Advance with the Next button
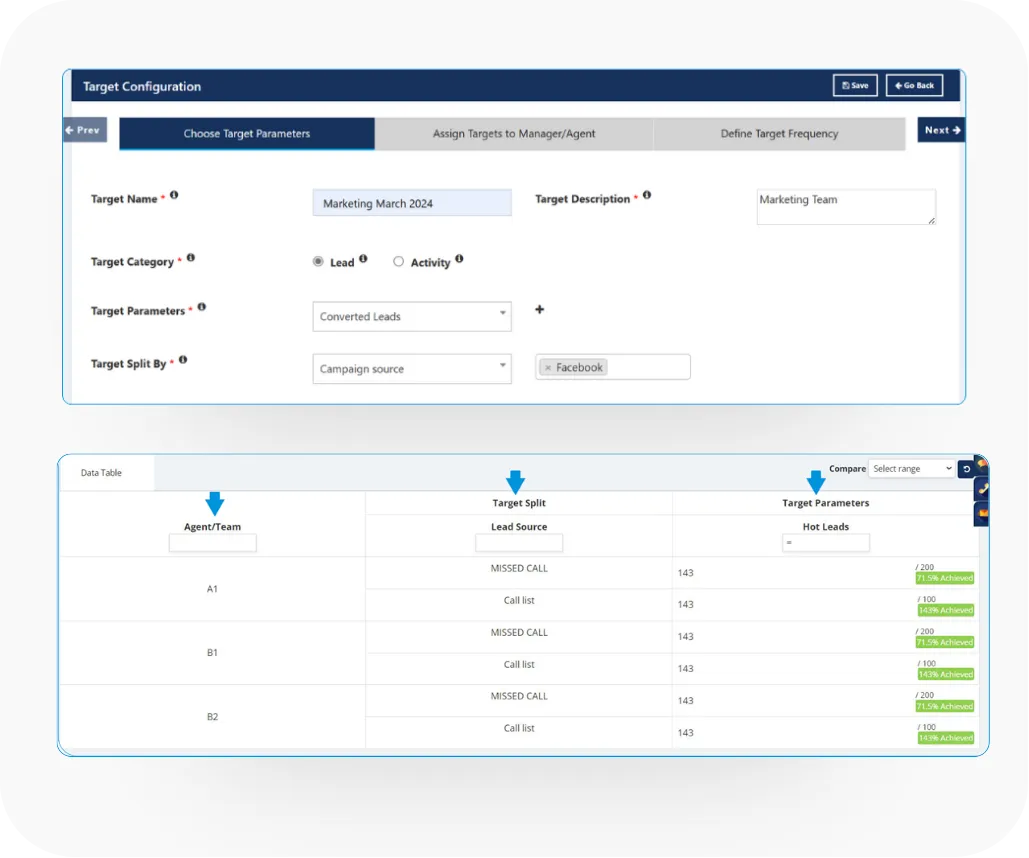The height and width of the screenshot is (858, 1029). pyautogui.click(x=941, y=130)
